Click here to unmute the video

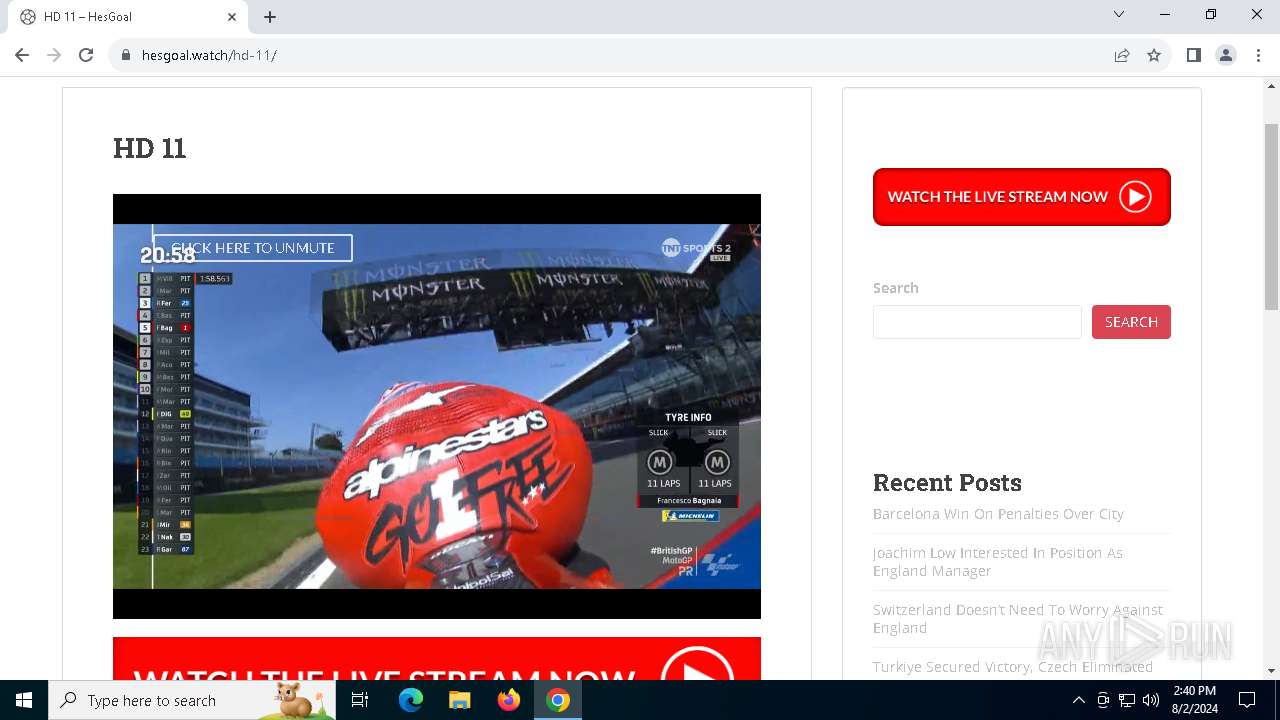click(252, 248)
